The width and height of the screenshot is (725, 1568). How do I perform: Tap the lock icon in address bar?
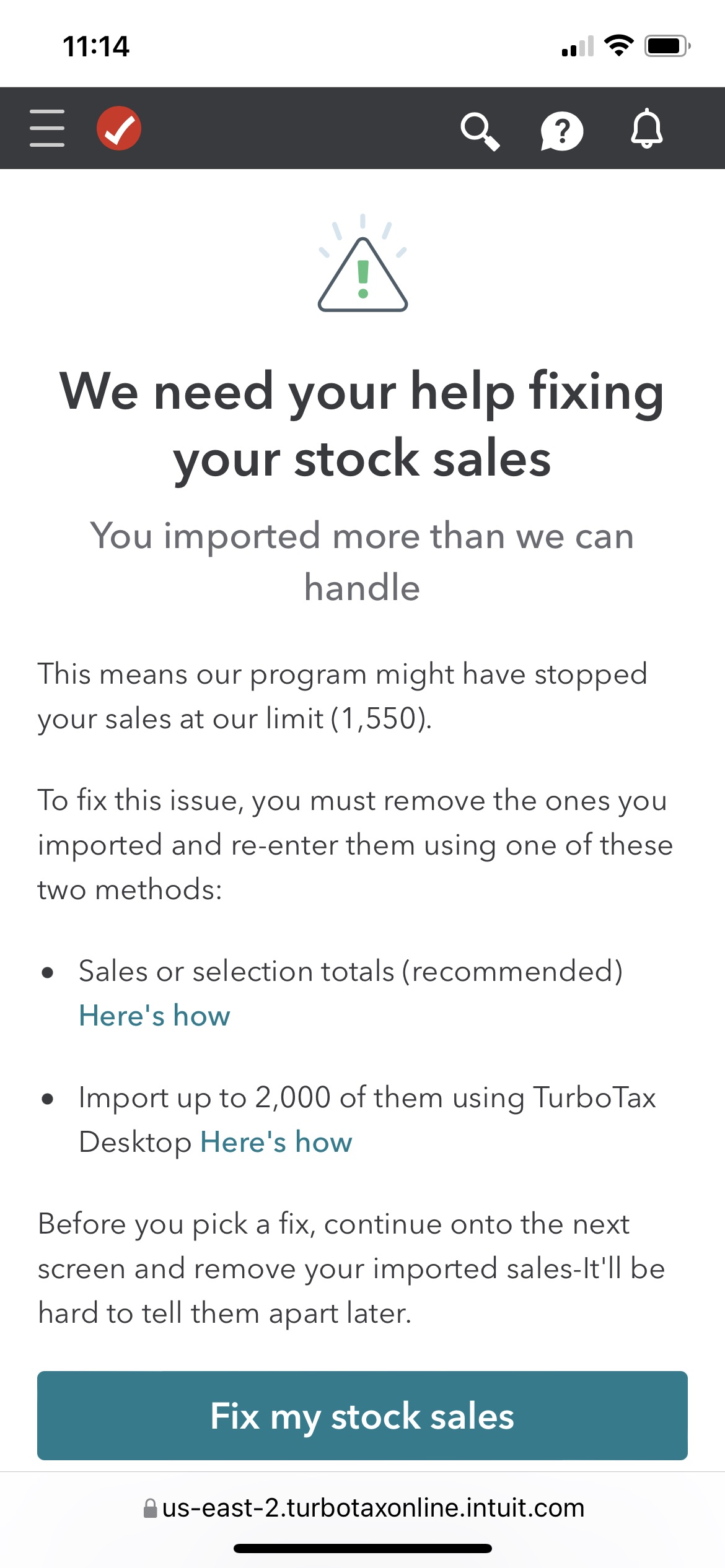click(x=150, y=1508)
